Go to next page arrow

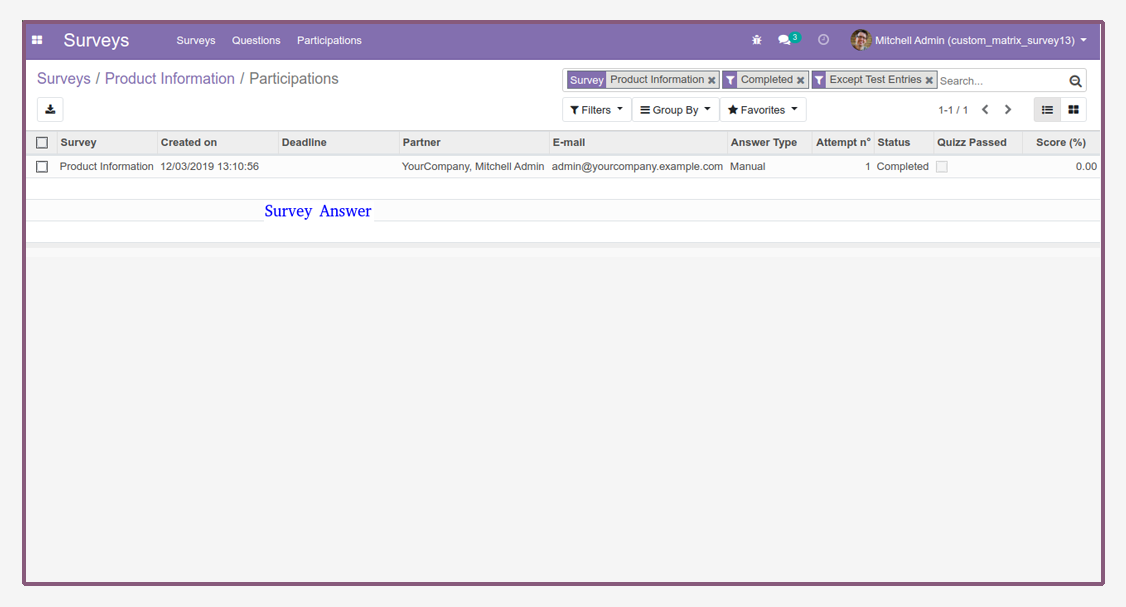[1008, 110]
